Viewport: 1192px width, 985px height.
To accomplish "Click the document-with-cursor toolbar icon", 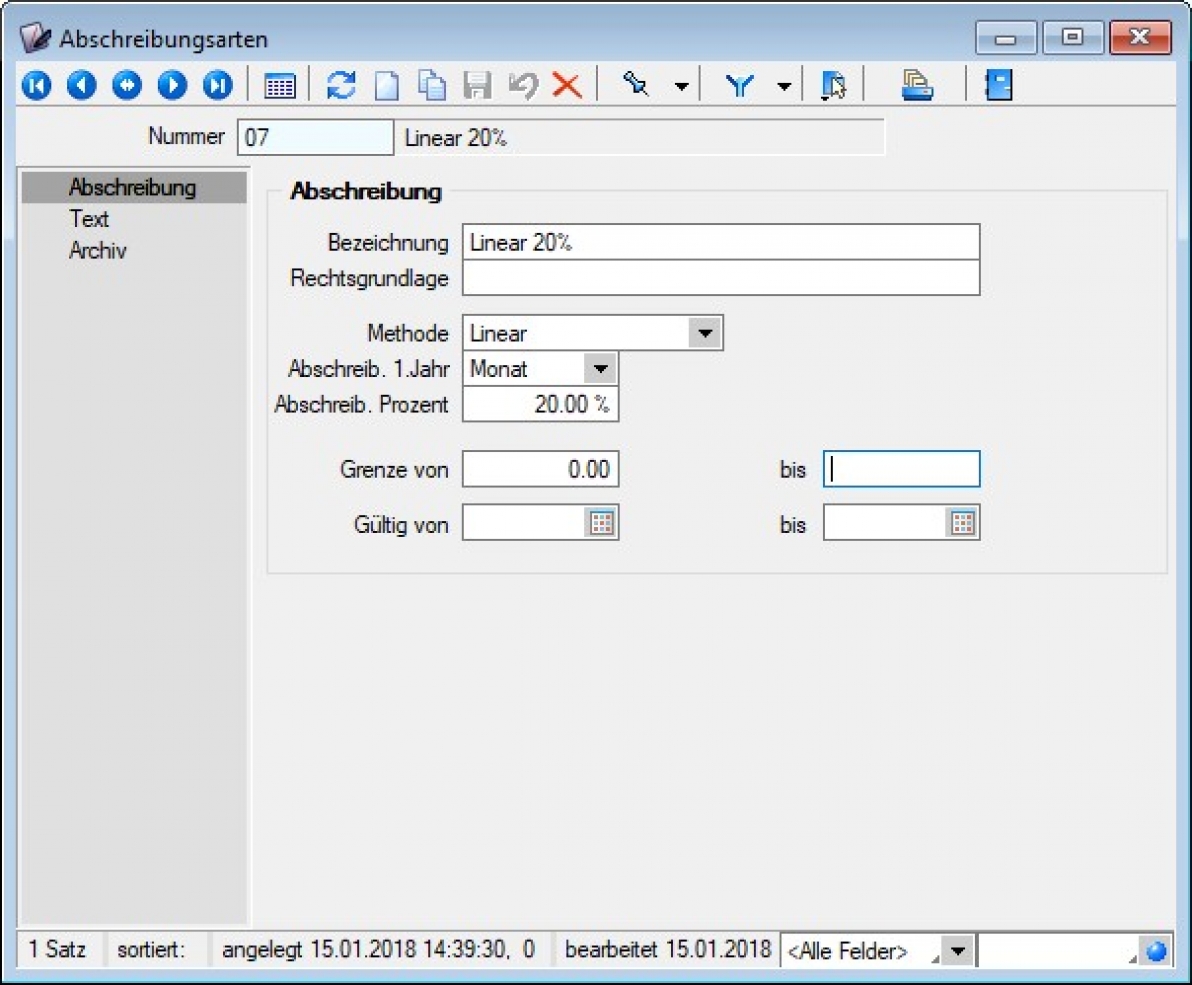I will click(x=833, y=85).
